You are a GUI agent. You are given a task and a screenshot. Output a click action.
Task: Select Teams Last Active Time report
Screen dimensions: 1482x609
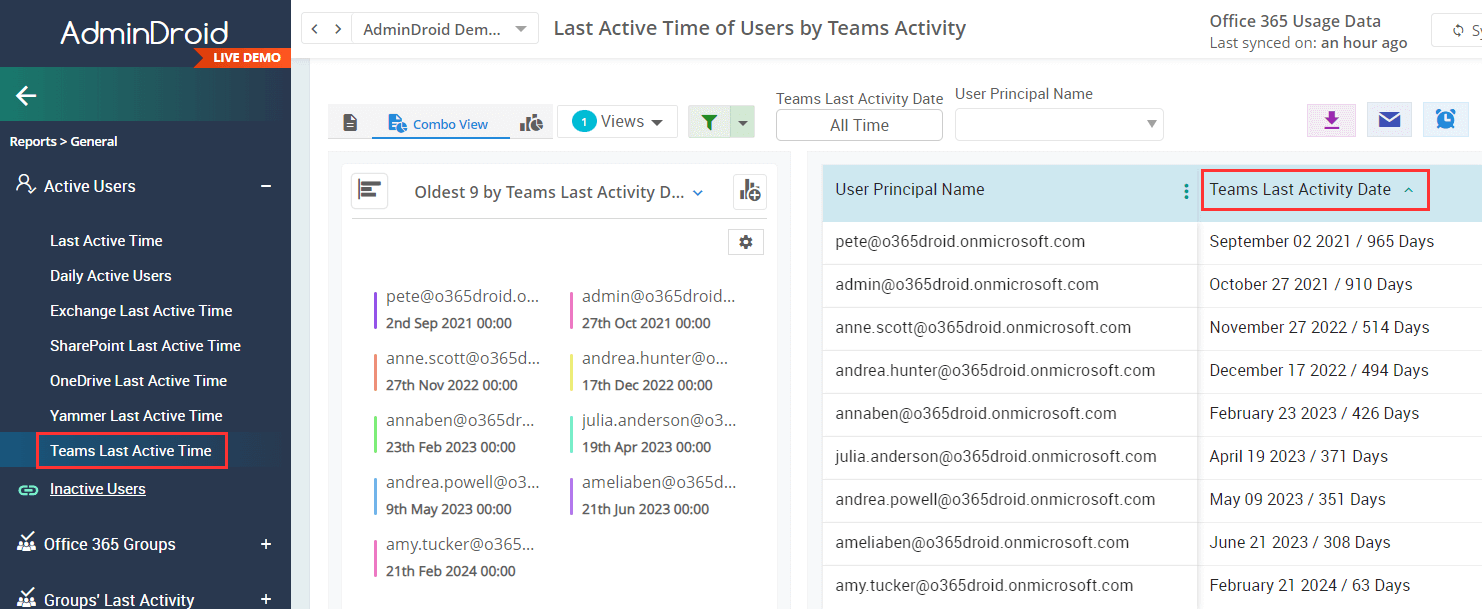pos(131,450)
